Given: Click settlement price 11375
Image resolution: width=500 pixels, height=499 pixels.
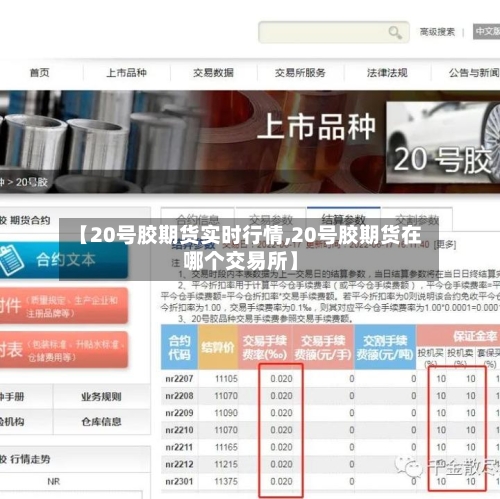Looking at the screenshot, I should (x=226, y=481).
